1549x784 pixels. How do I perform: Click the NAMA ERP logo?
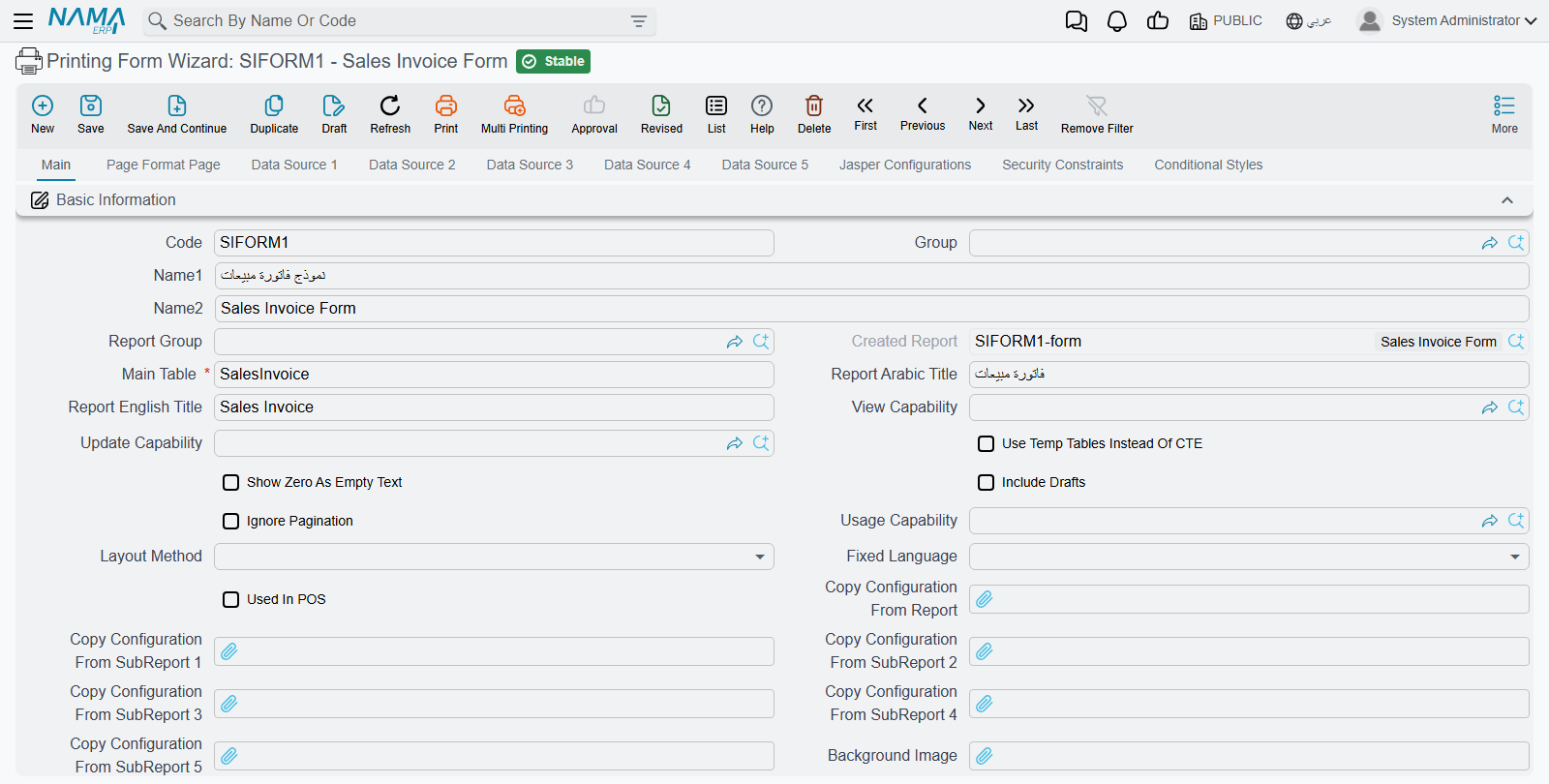tap(87, 20)
